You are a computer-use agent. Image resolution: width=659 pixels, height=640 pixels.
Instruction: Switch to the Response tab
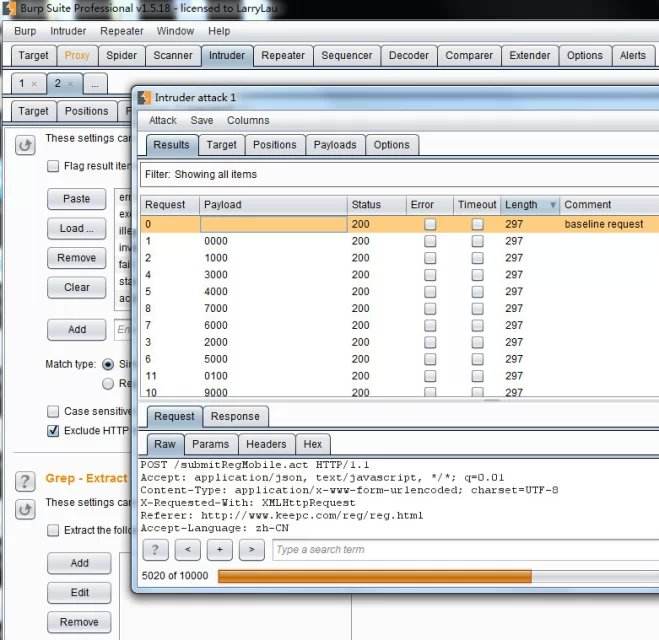point(235,416)
